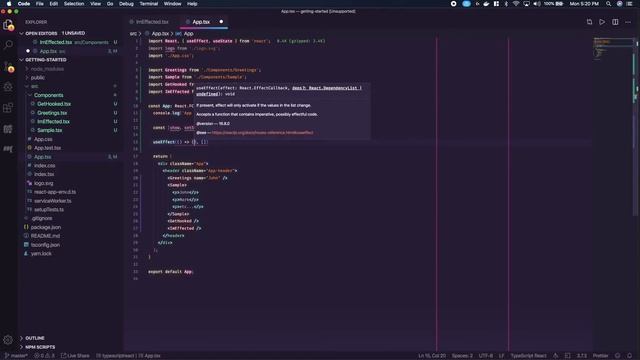Click TypeScript React language mode

point(528,356)
